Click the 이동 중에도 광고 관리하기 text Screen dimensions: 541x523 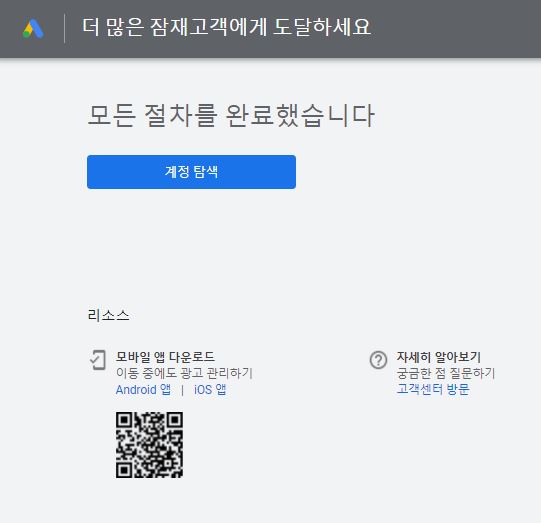pos(184,373)
